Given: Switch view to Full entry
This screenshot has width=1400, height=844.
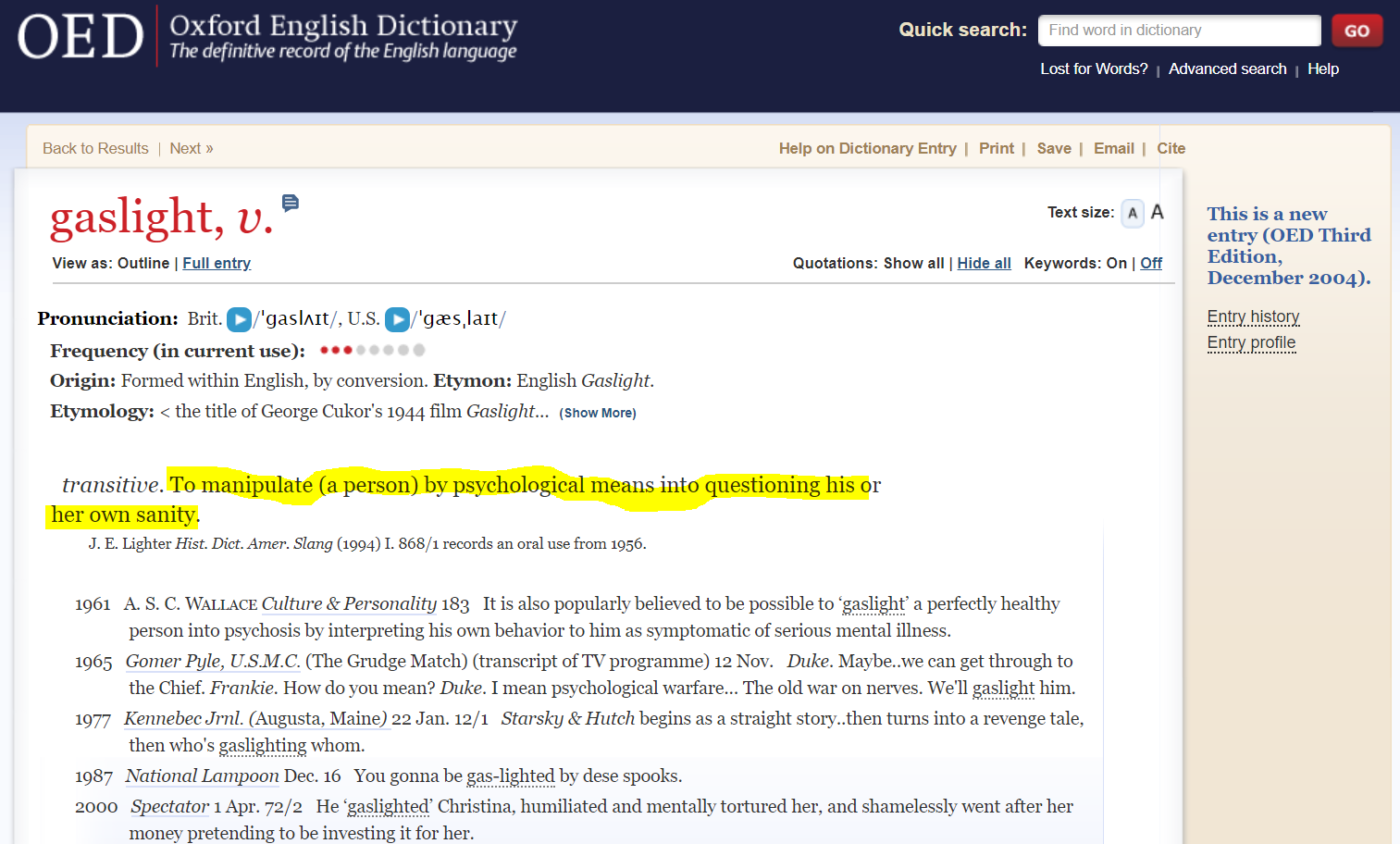Looking at the screenshot, I should [217, 263].
